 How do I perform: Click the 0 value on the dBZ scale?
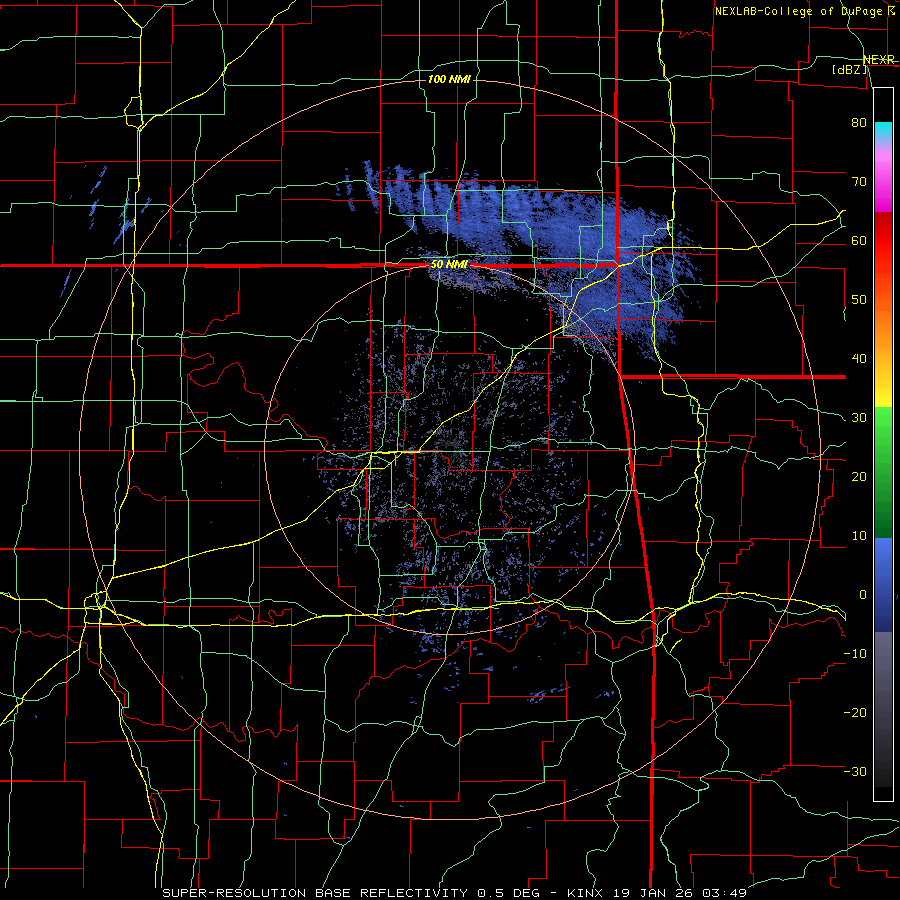pyautogui.click(x=863, y=595)
